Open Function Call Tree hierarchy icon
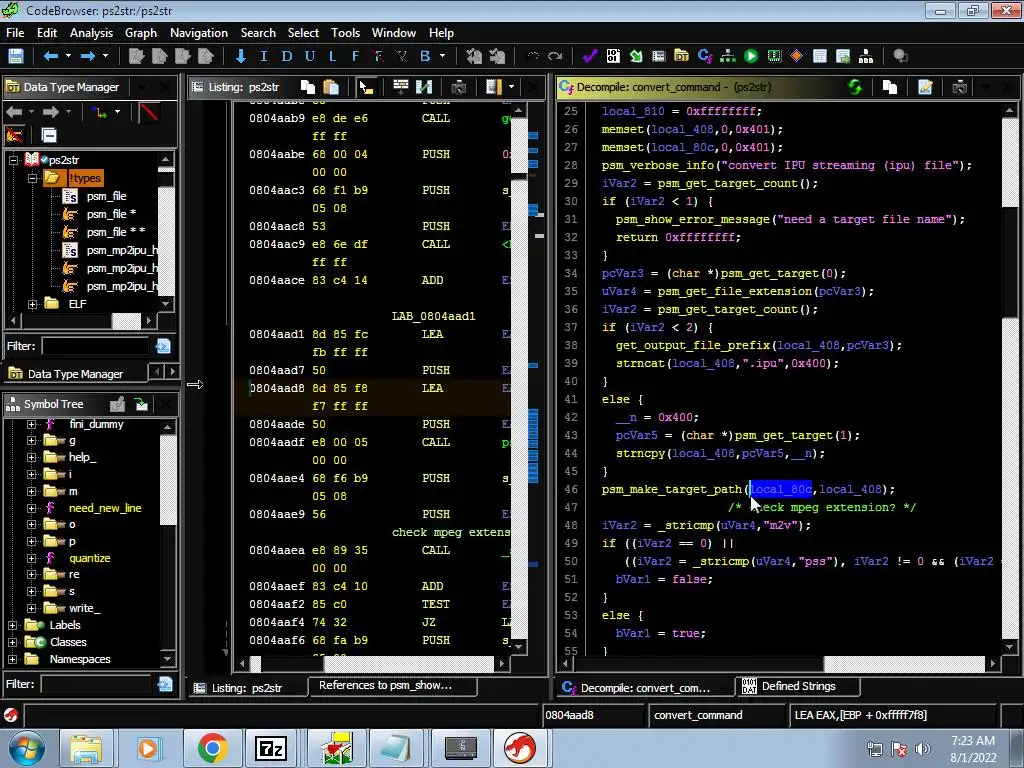The height and width of the screenshot is (768, 1024). click(x=866, y=56)
